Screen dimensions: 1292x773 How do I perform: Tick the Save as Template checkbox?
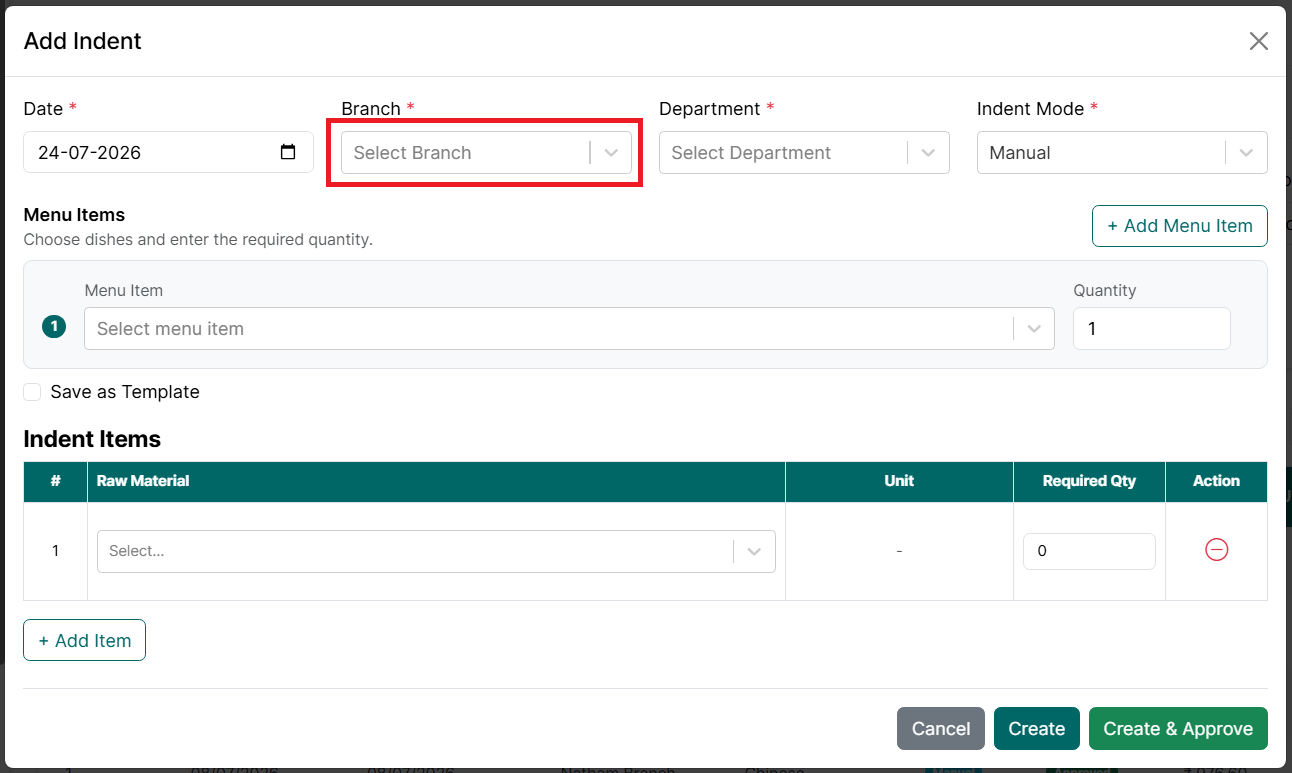(x=32, y=392)
